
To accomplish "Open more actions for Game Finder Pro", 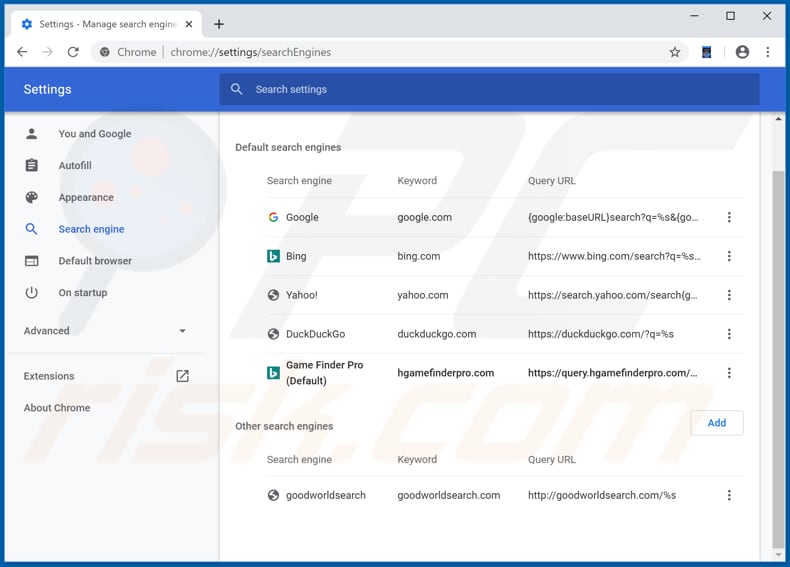I will click(x=729, y=373).
